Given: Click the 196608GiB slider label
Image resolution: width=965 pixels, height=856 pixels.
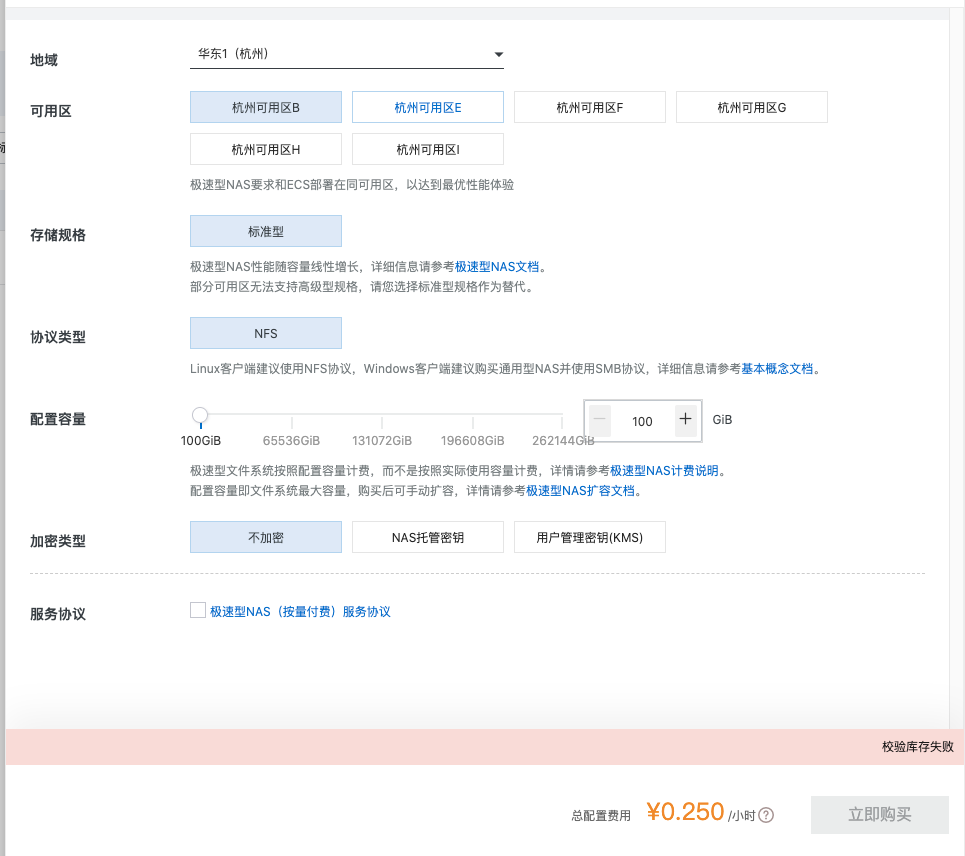Looking at the screenshot, I should [x=473, y=441].
